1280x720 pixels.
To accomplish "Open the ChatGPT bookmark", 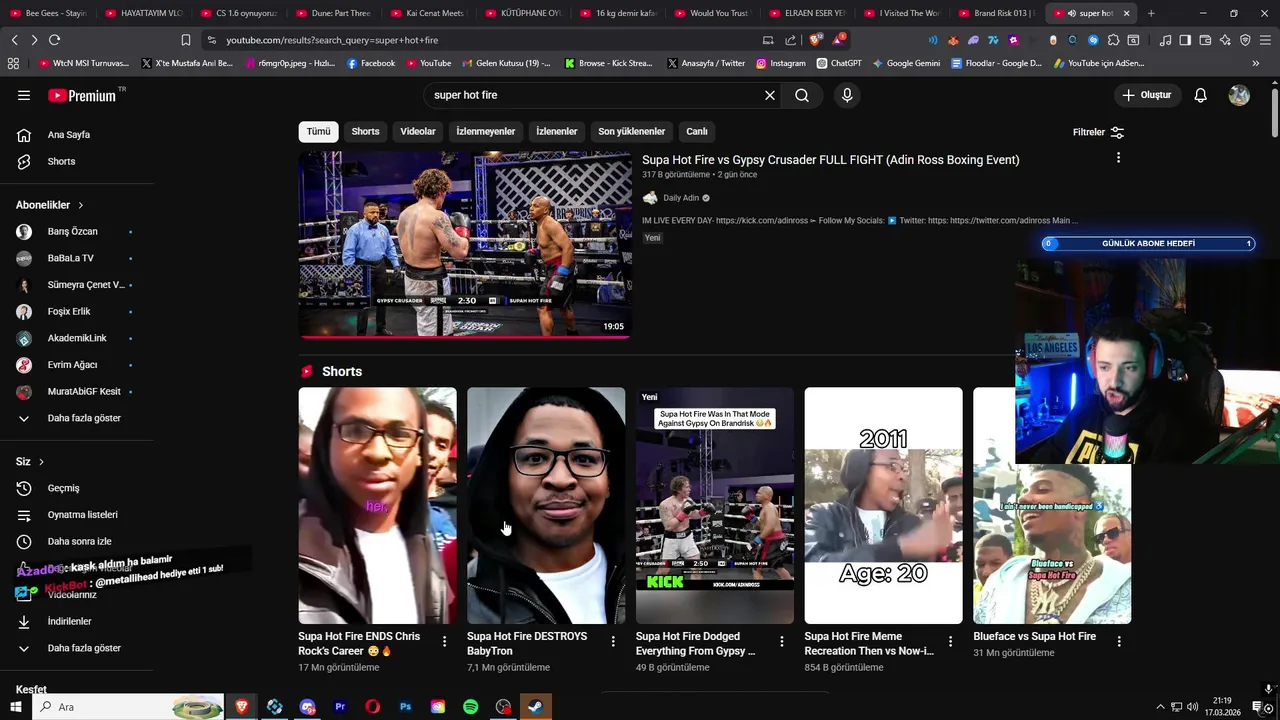I will click(838, 63).
